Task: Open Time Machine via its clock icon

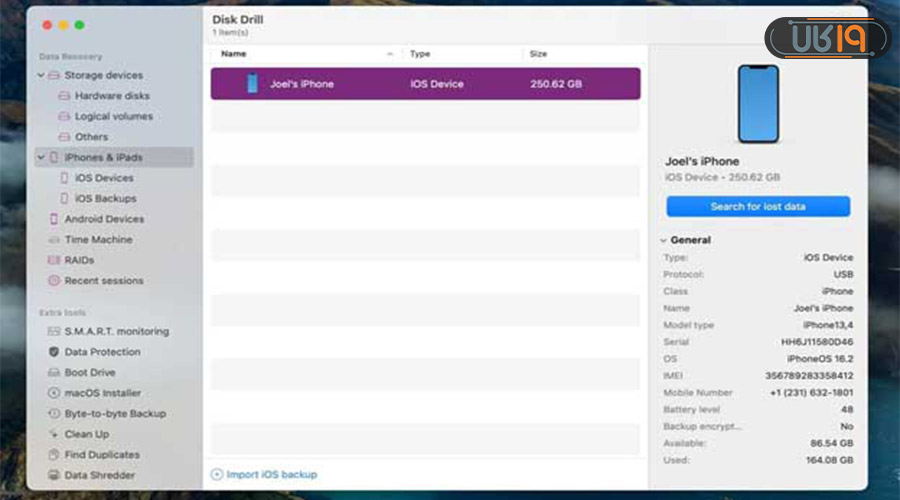Action: [x=55, y=240]
